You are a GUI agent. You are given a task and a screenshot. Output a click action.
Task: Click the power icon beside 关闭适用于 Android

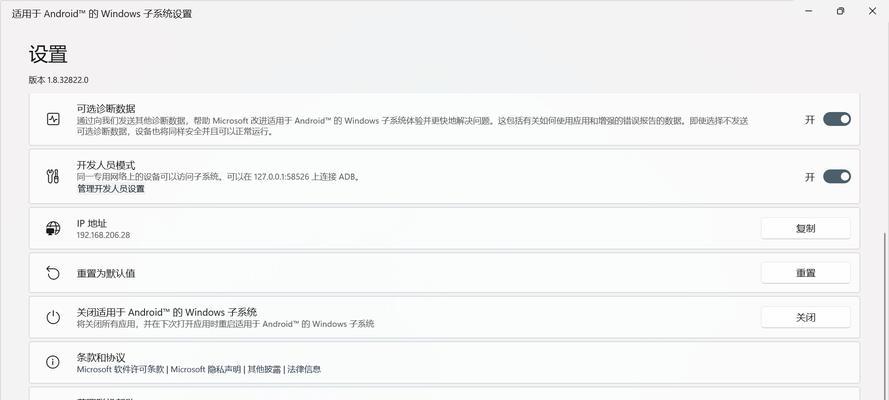(53, 317)
